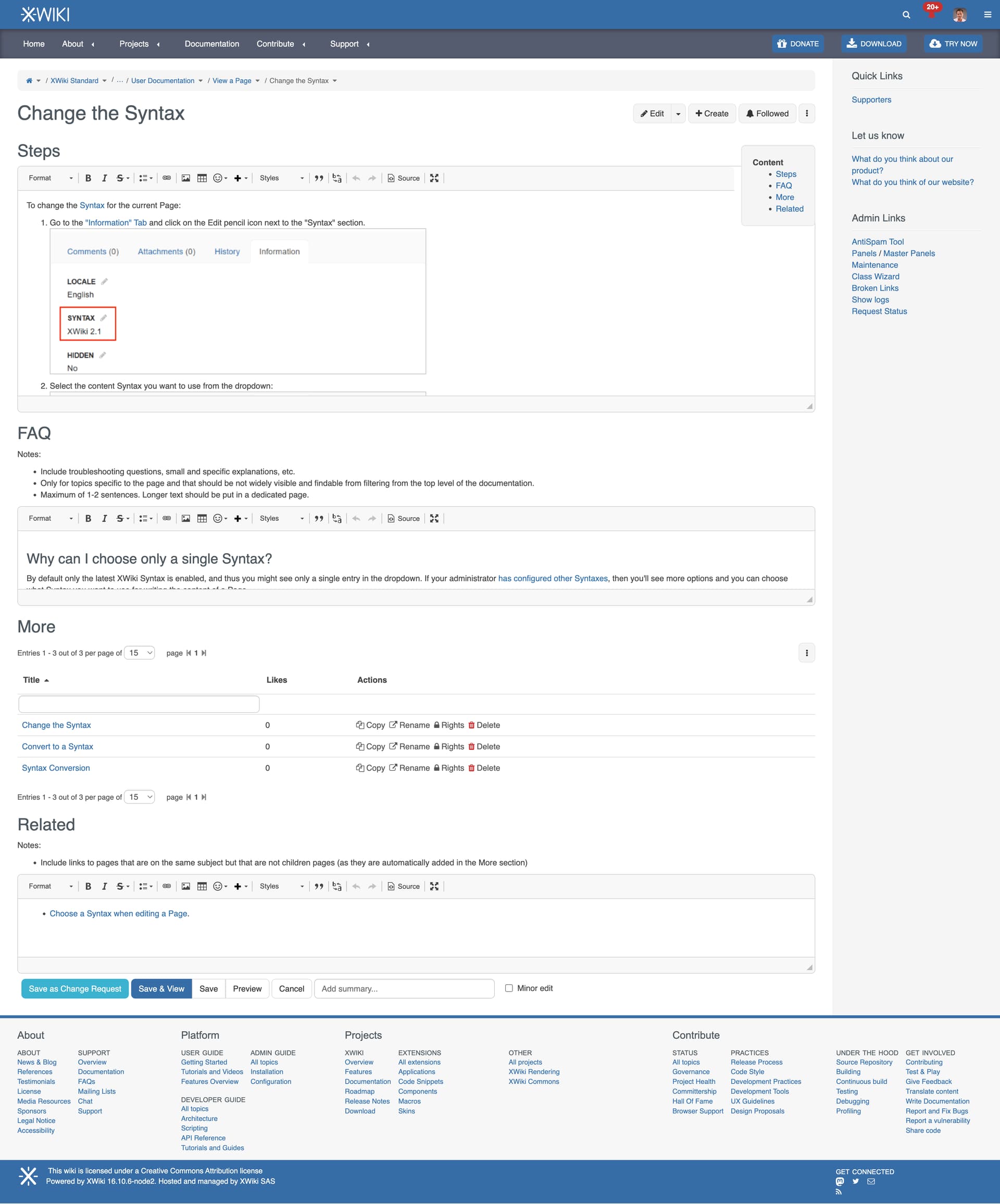
Task: Click the DONATE button
Action: [797, 44]
